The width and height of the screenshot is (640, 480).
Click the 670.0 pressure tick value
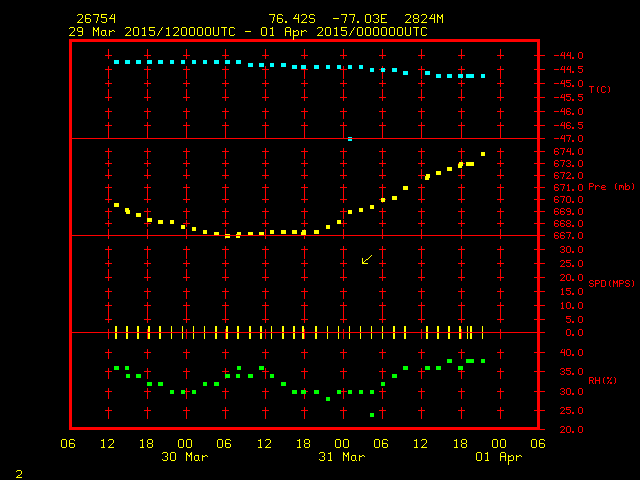click(x=568, y=200)
